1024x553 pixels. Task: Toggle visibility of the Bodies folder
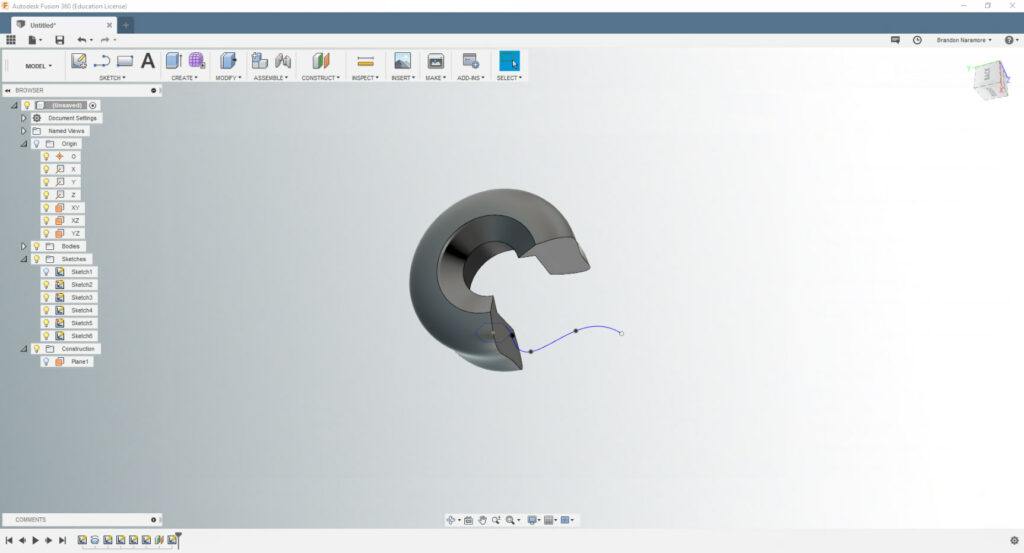(x=37, y=246)
